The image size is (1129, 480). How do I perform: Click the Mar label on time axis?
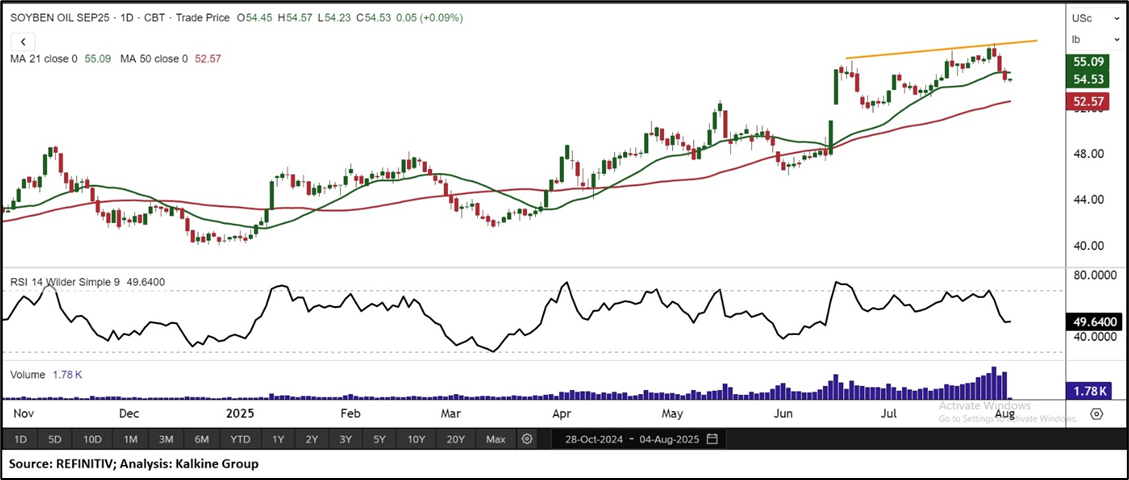click(x=450, y=414)
